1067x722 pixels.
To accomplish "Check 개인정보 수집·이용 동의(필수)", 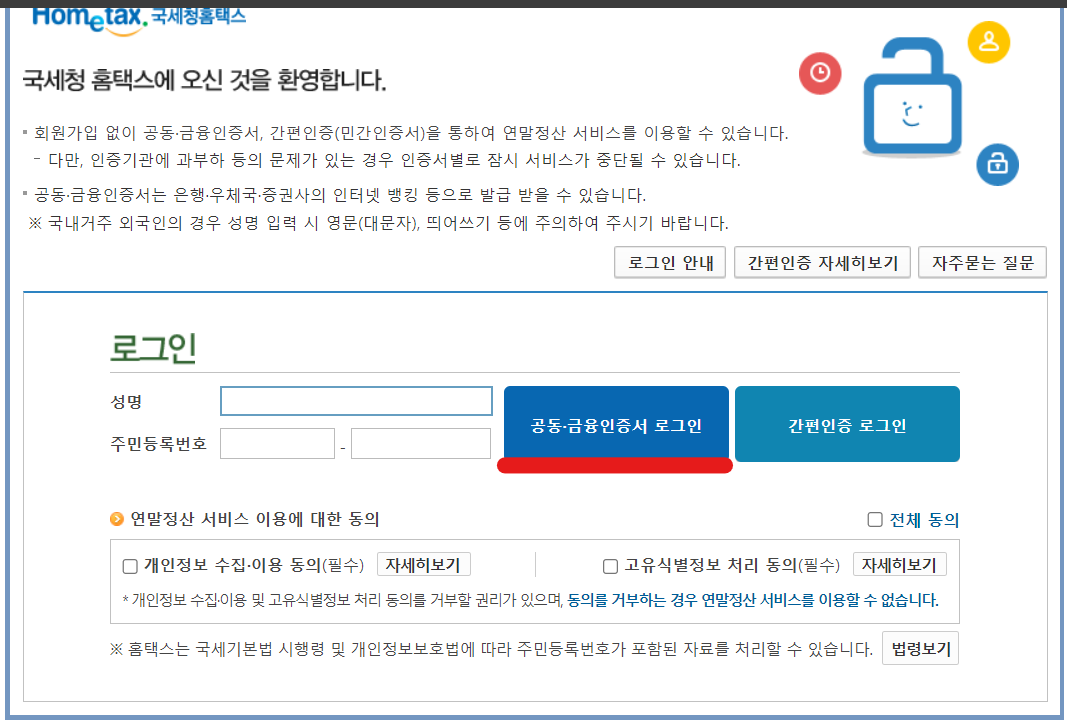I will coord(129,565).
